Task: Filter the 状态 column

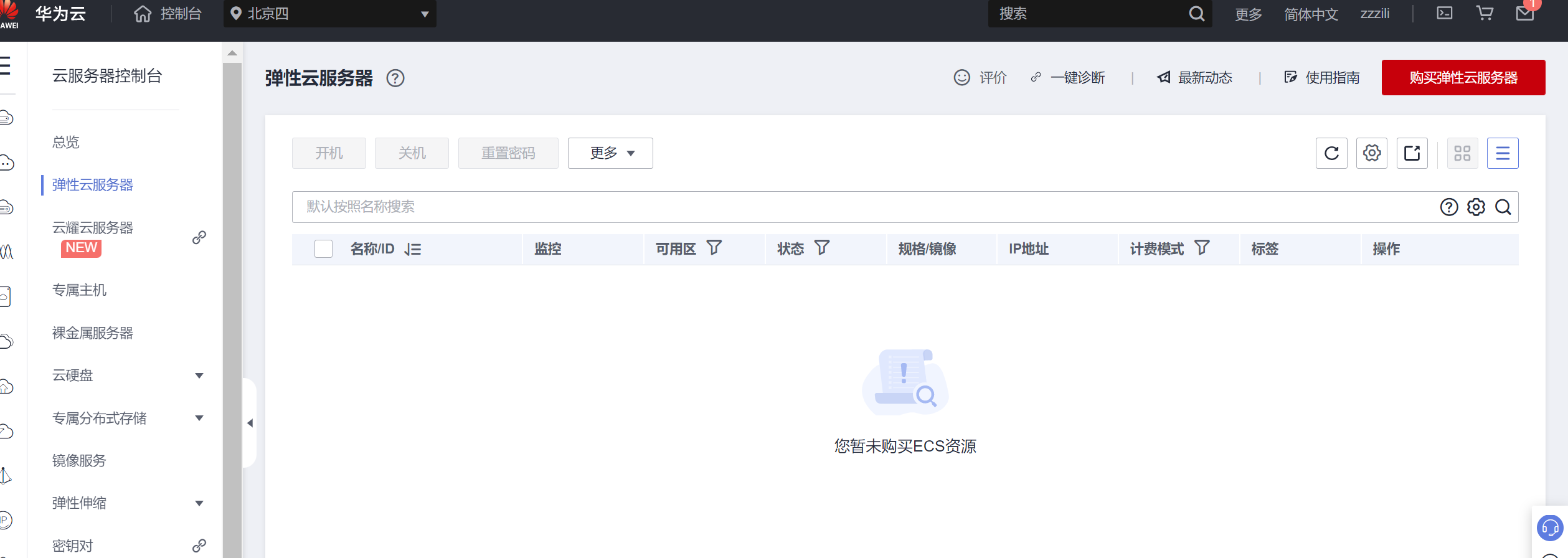Action: [x=822, y=248]
